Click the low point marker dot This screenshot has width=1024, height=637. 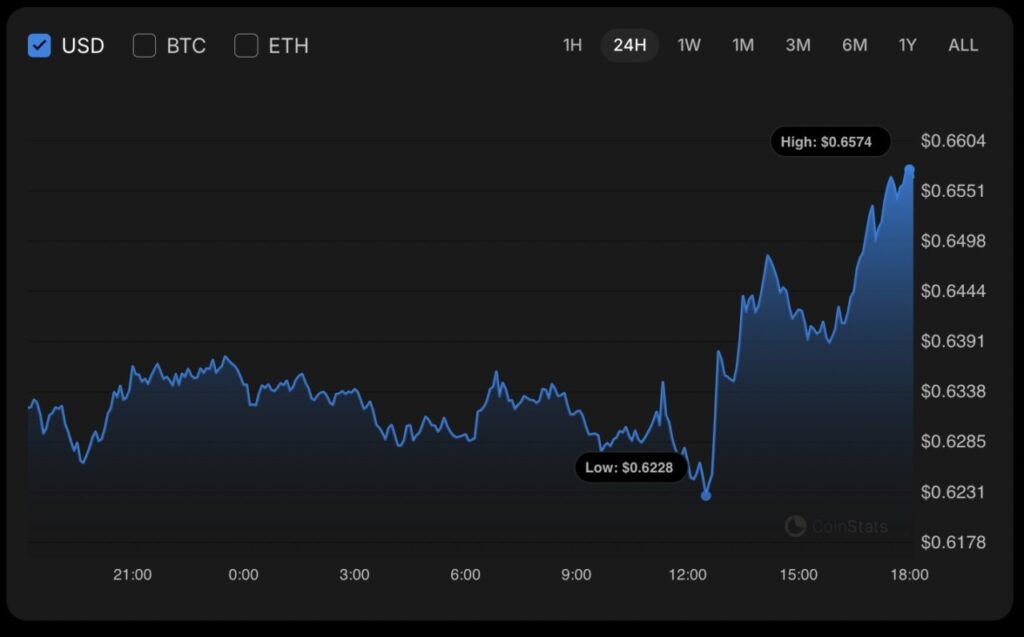[x=706, y=495]
